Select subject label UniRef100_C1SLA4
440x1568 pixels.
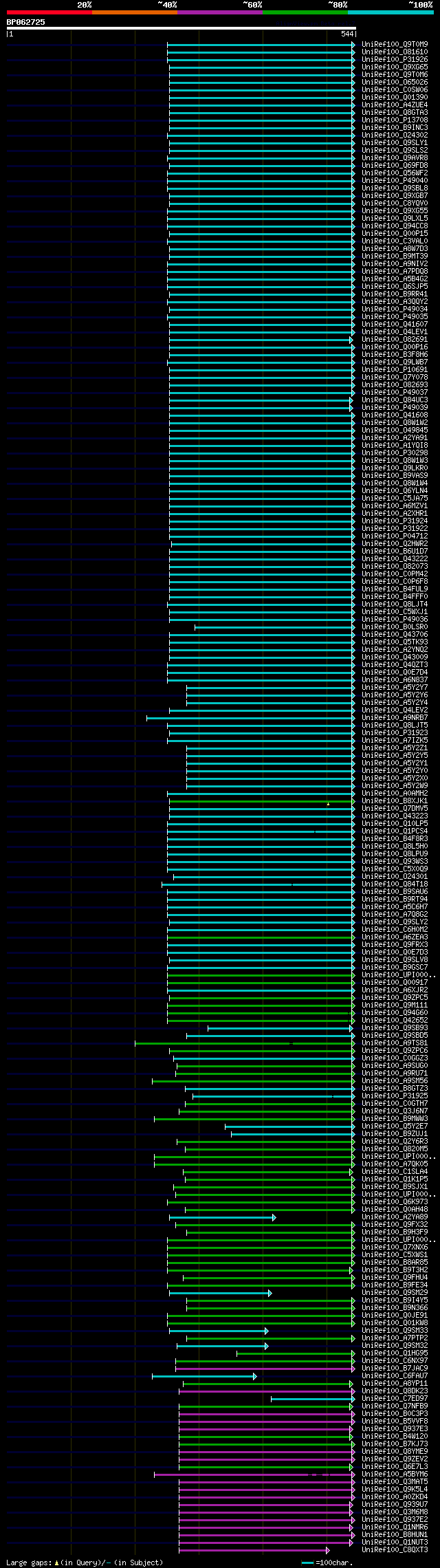(x=395, y=1171)
